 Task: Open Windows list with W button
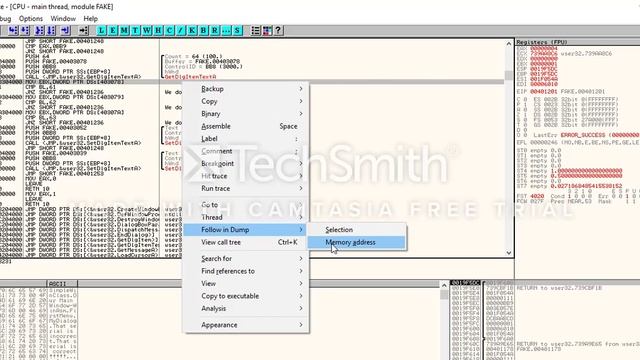click(147, 30)
